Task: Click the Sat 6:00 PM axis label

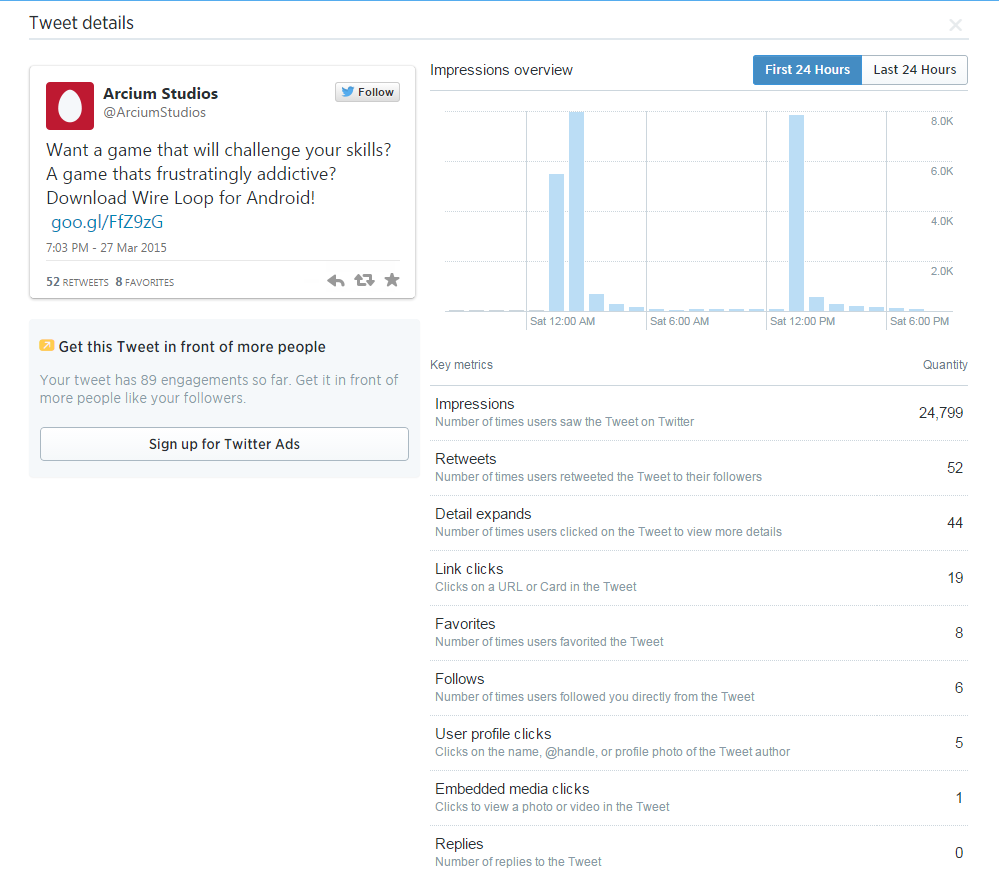Action: tap(919, 321)
